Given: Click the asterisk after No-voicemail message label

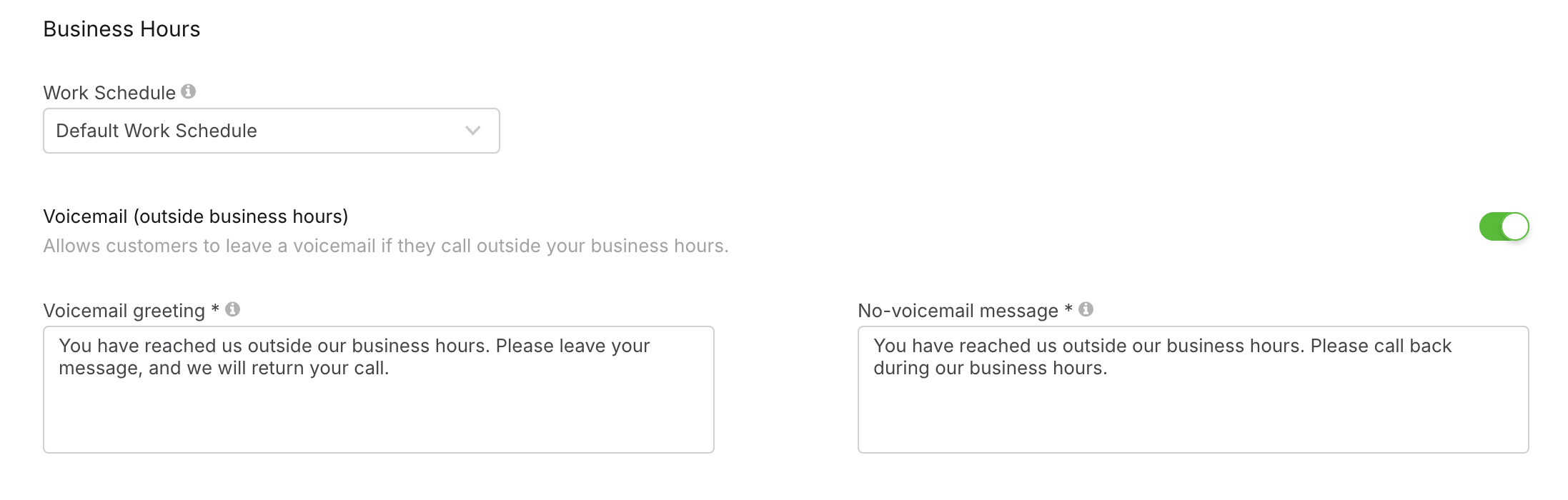Looking at the screenshot, I should [x=1068, y=309].
